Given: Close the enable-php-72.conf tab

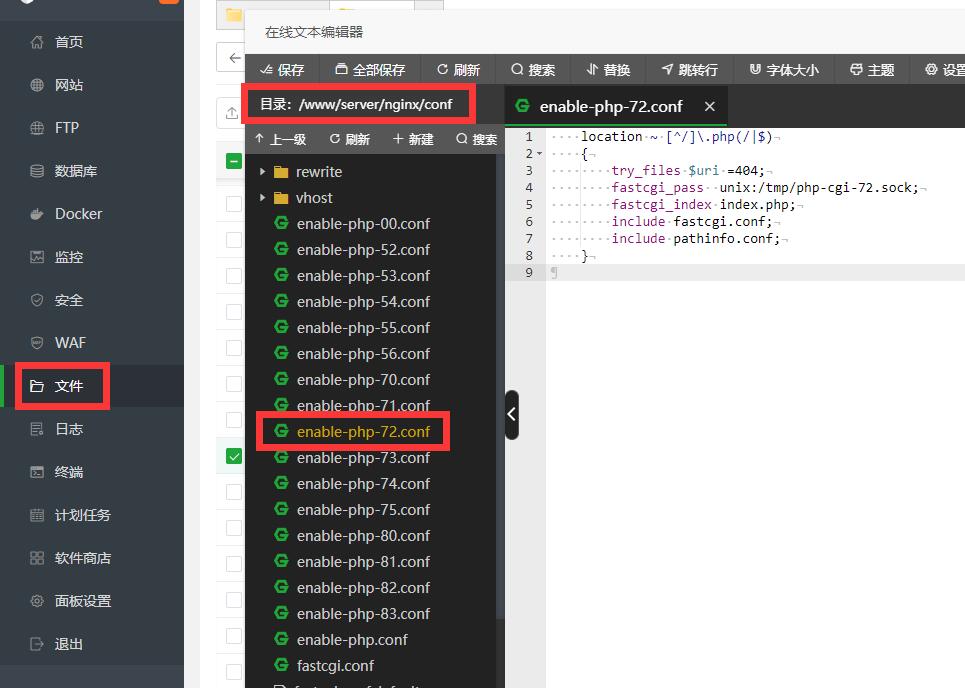Looking at the screenshot, I should point(709,106).
